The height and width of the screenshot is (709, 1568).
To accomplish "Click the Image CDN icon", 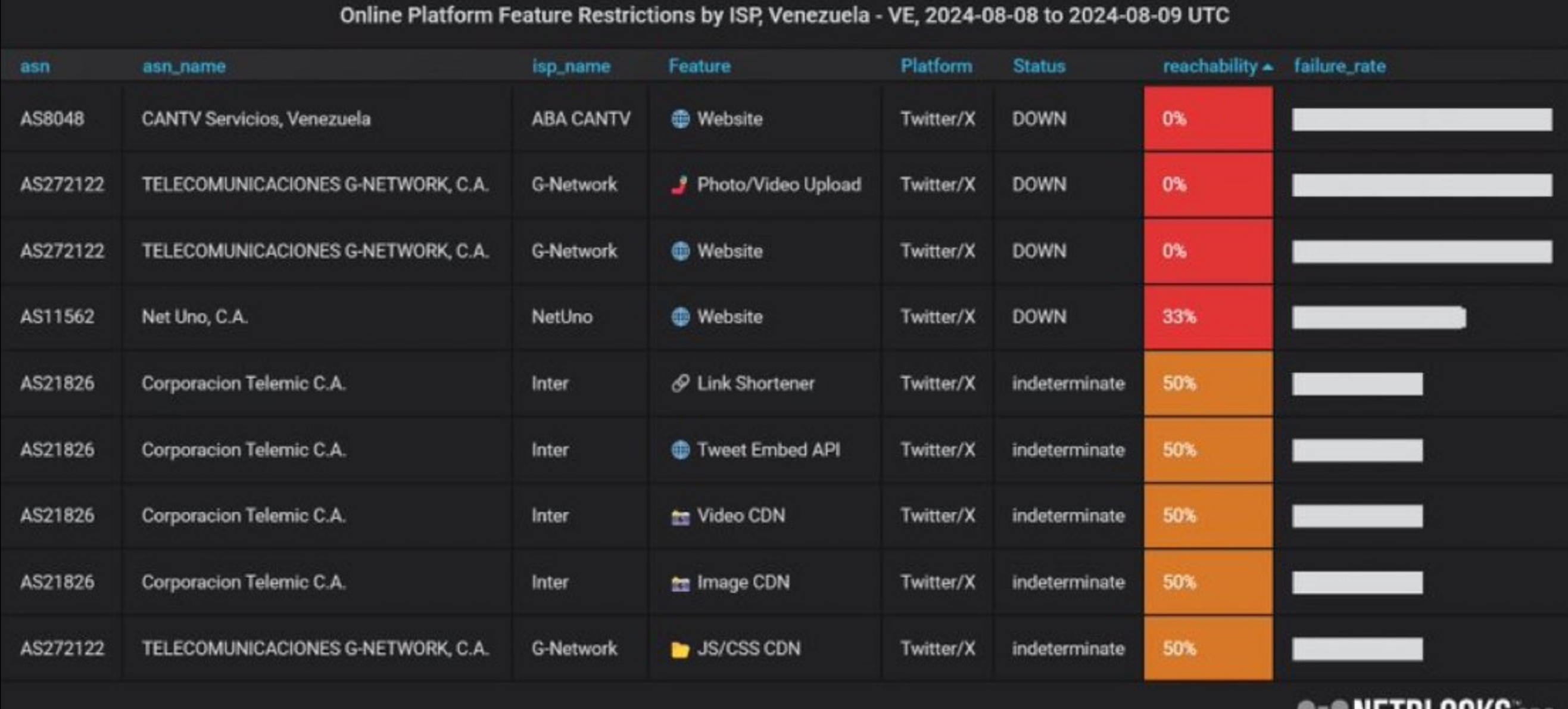I will click(680, 583).
